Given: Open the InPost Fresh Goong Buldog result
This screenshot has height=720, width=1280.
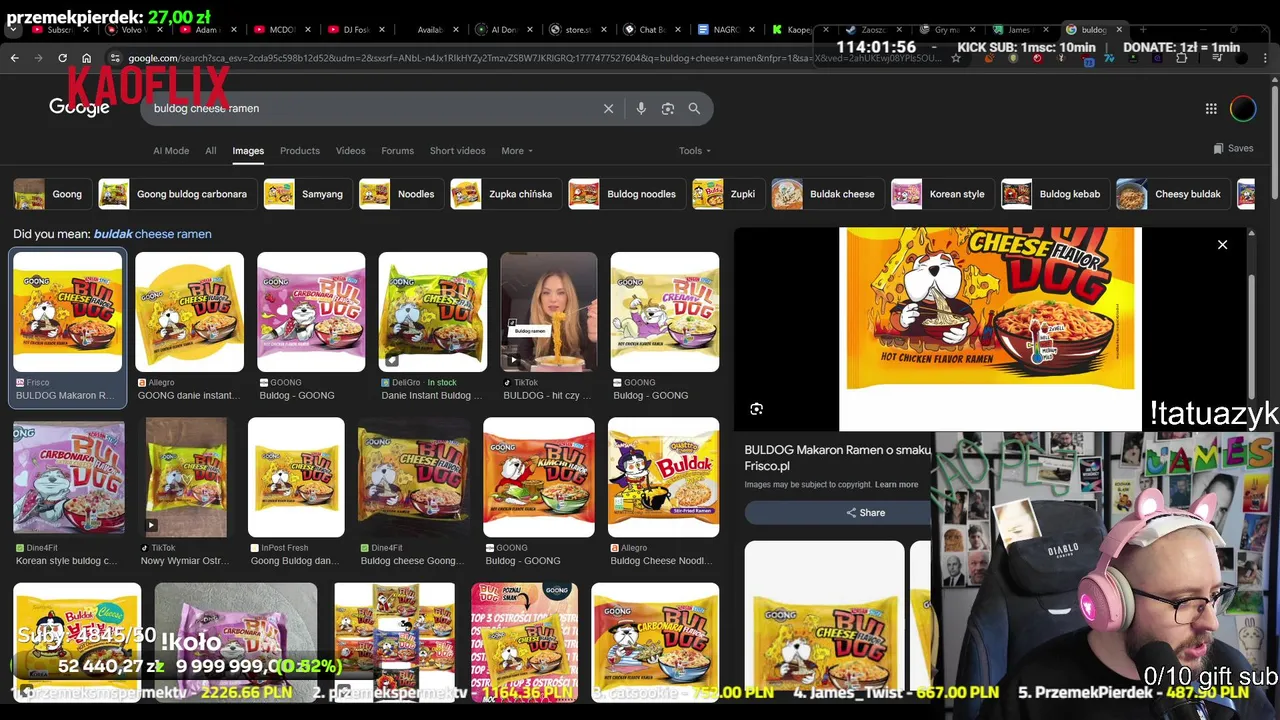Looking at the screenshot, I should click(x=296, y=494).
